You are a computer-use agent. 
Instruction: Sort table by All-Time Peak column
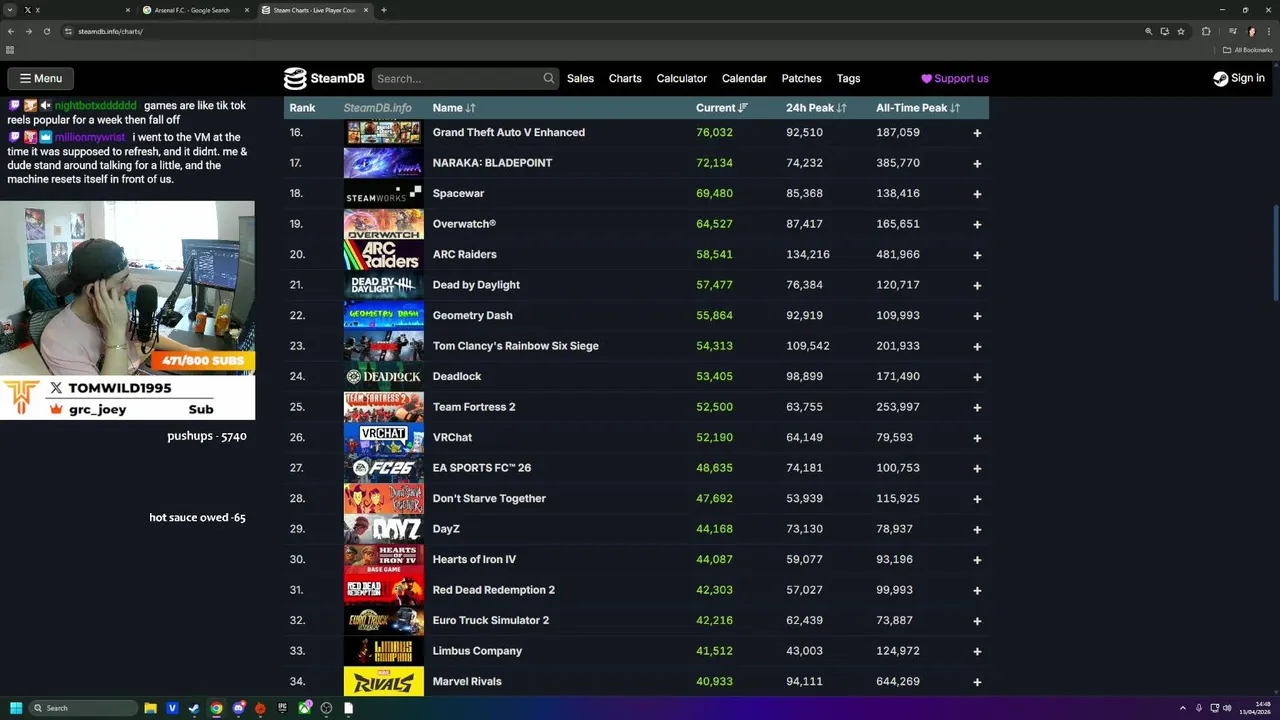click(x=918, y=108)
